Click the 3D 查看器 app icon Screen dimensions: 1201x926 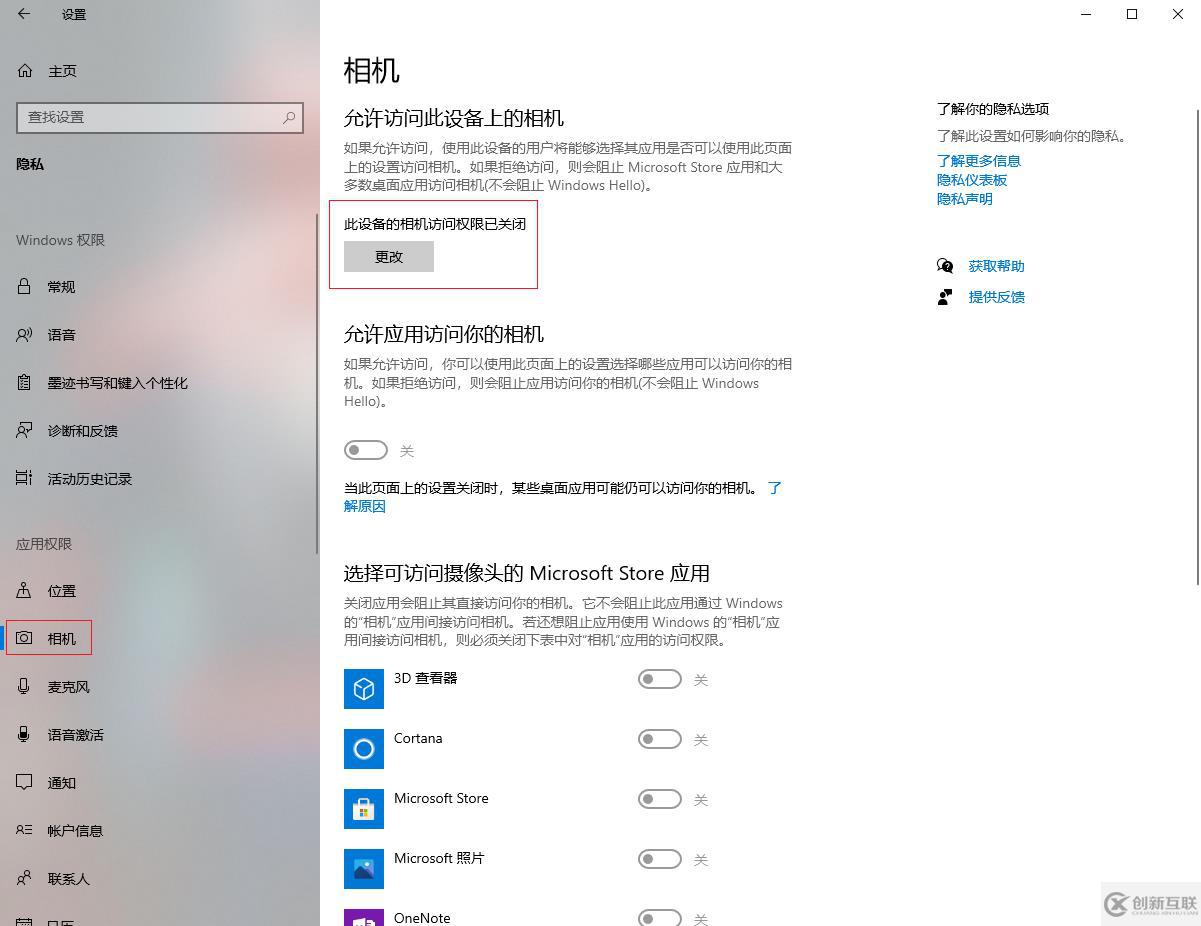coord(364,689)
